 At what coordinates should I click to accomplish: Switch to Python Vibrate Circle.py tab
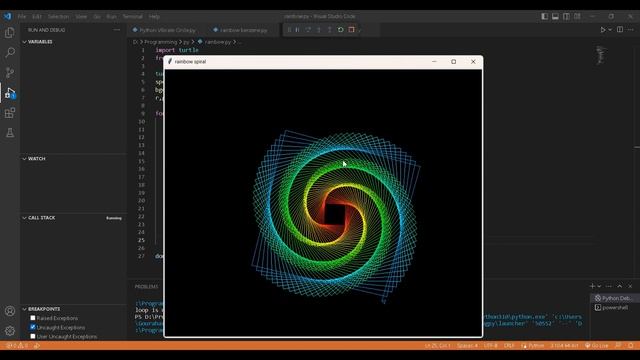(x=164, y=30)
